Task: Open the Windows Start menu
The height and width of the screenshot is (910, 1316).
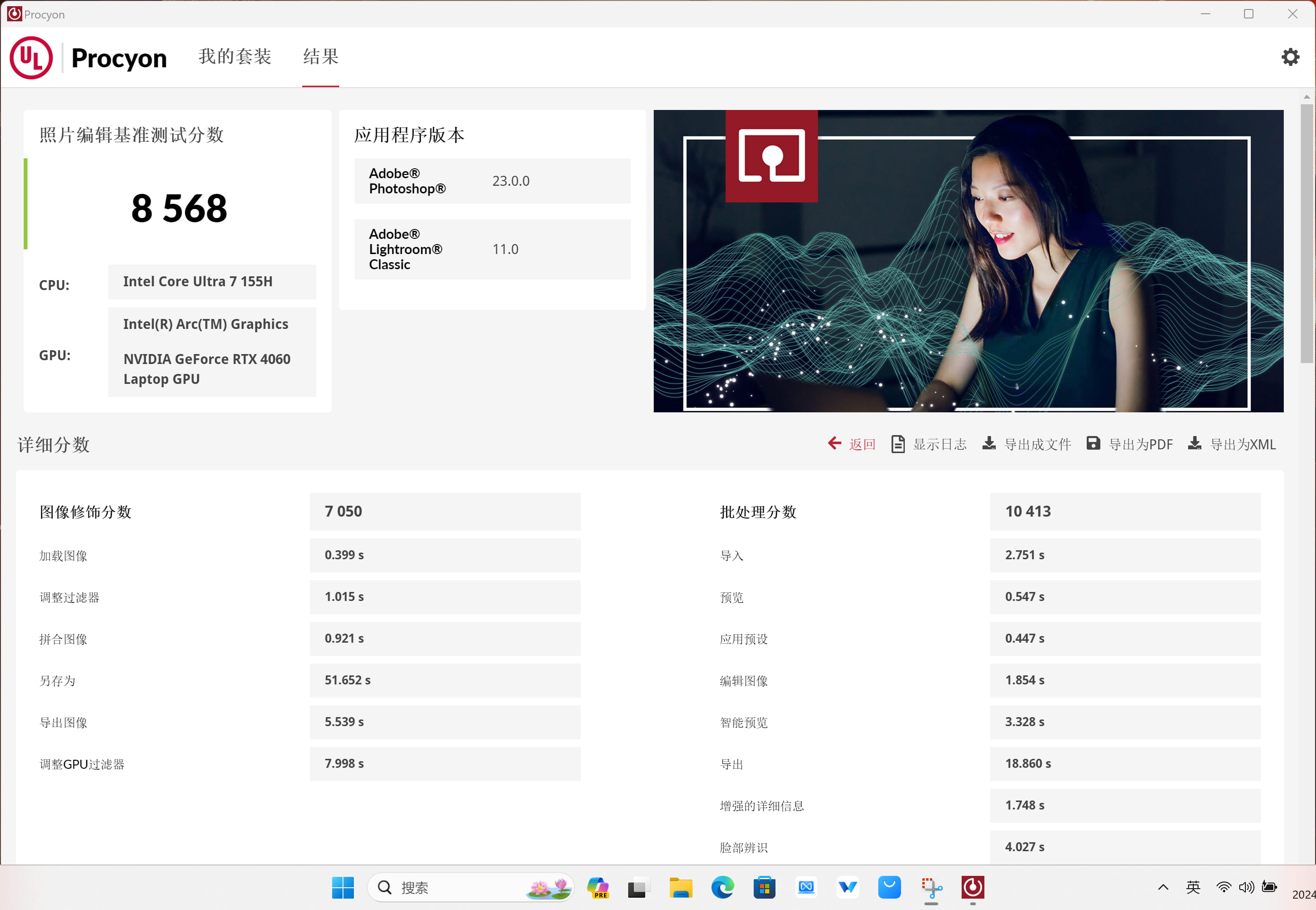Action: tap(343, 887)
